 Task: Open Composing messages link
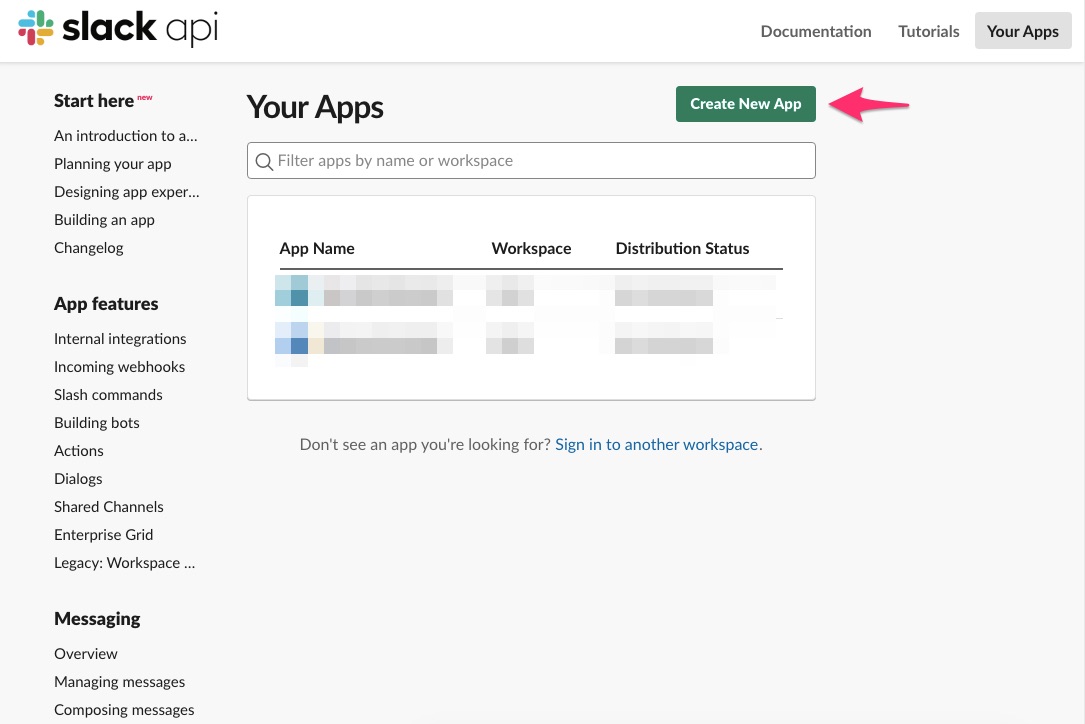pos(124,709)
